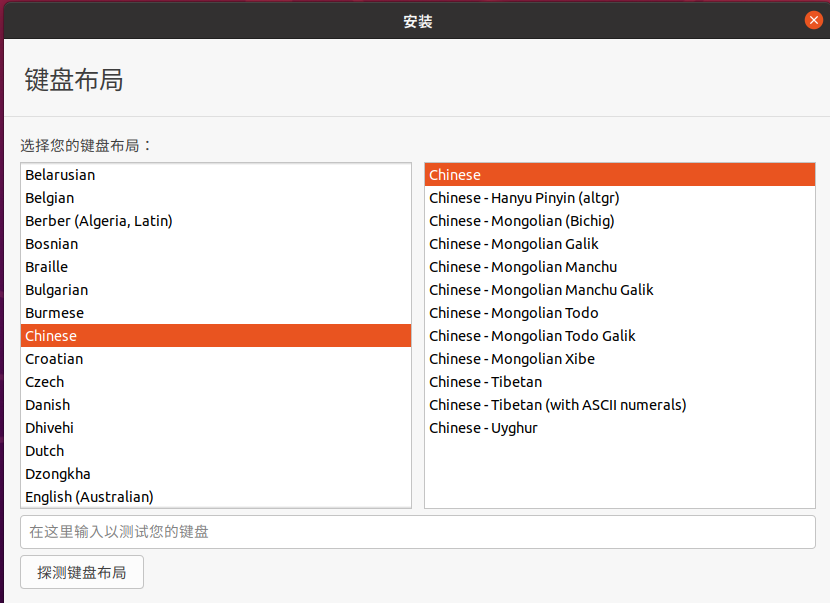Select Chinese - Mongolian Manchu Galik variant
This screenshot has width=830, height=603.
(620, 290)
